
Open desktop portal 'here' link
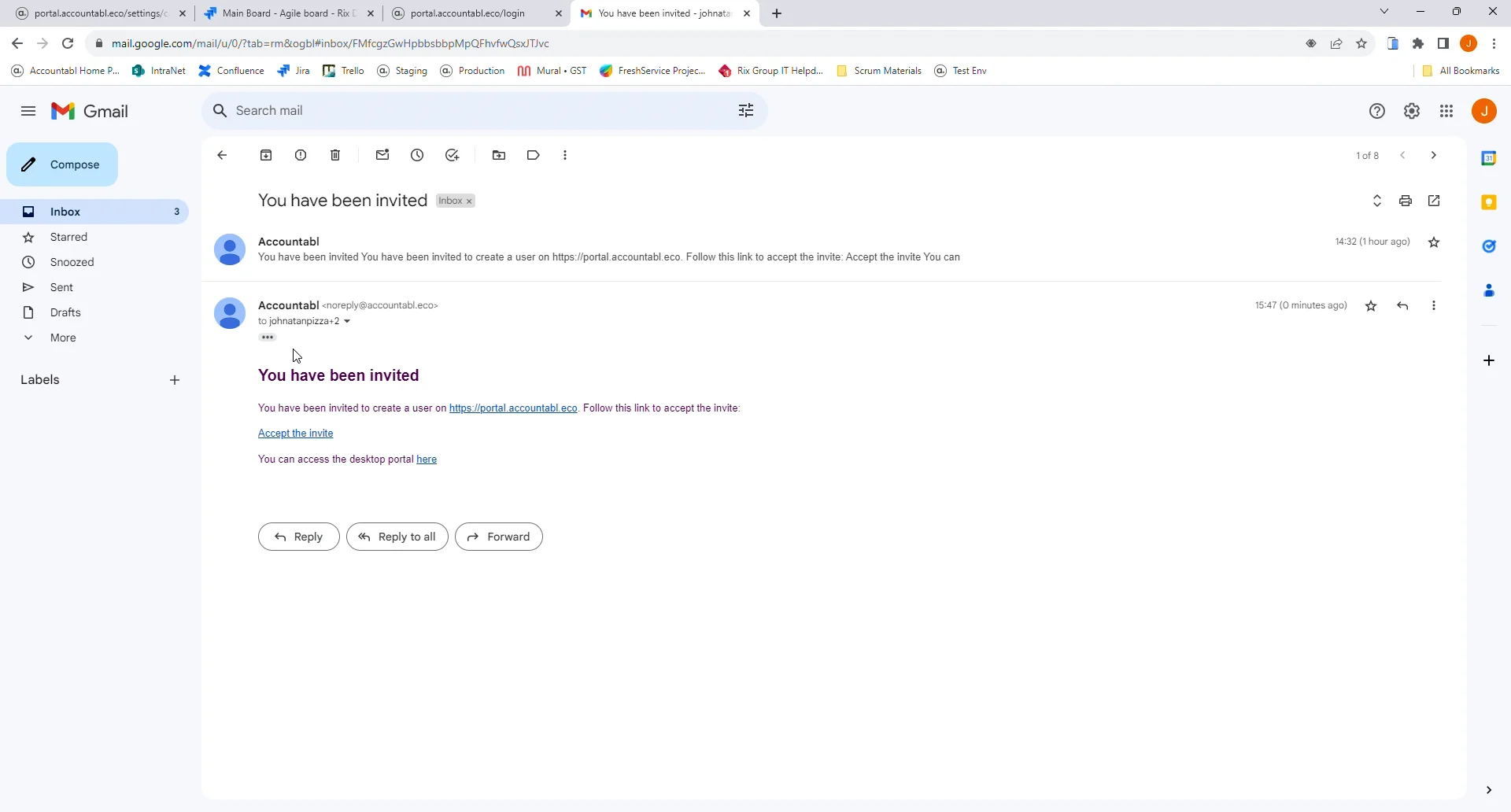427,460
